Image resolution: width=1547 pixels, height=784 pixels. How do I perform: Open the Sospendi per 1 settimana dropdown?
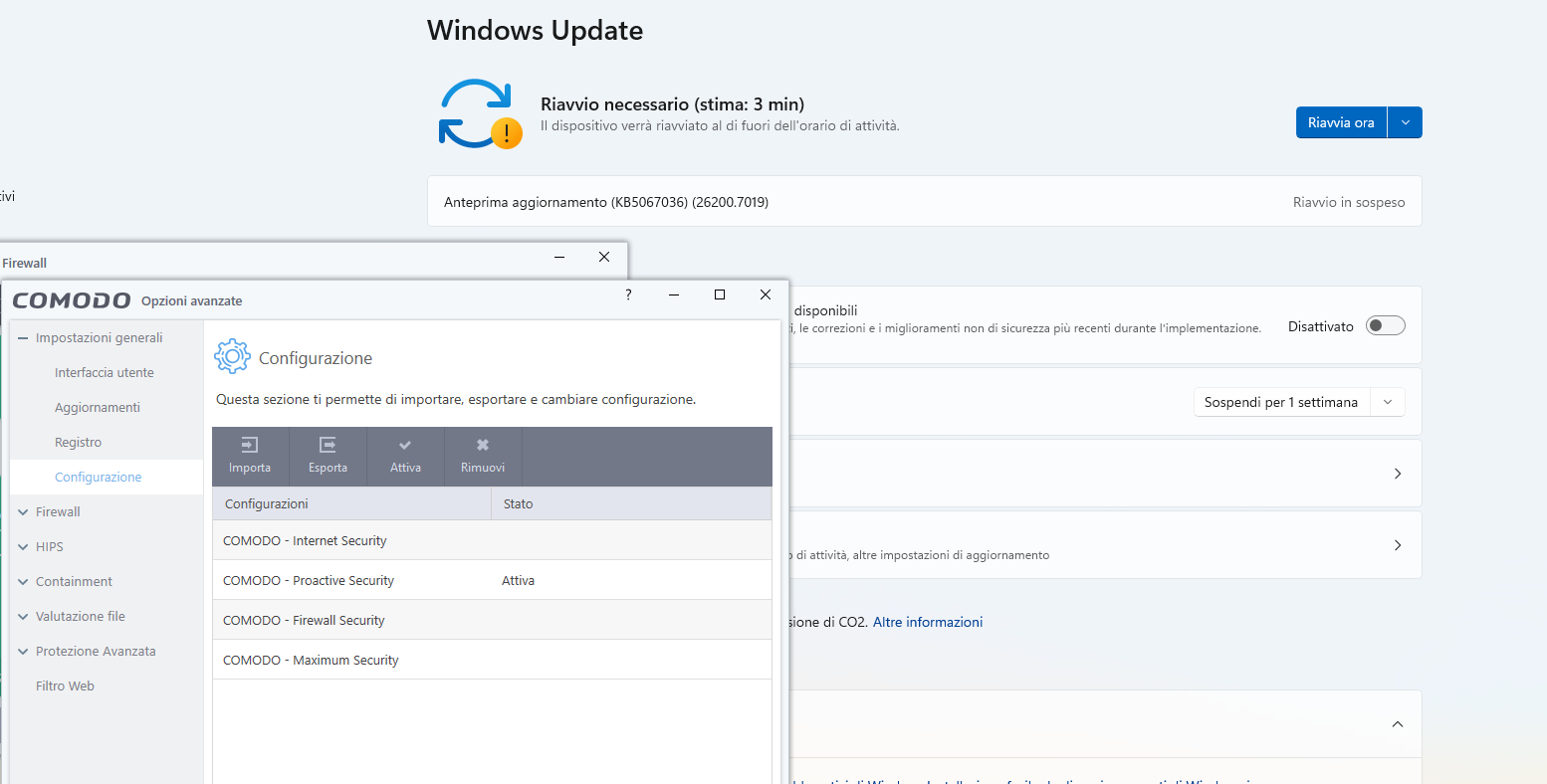[x=1388, y=402]
